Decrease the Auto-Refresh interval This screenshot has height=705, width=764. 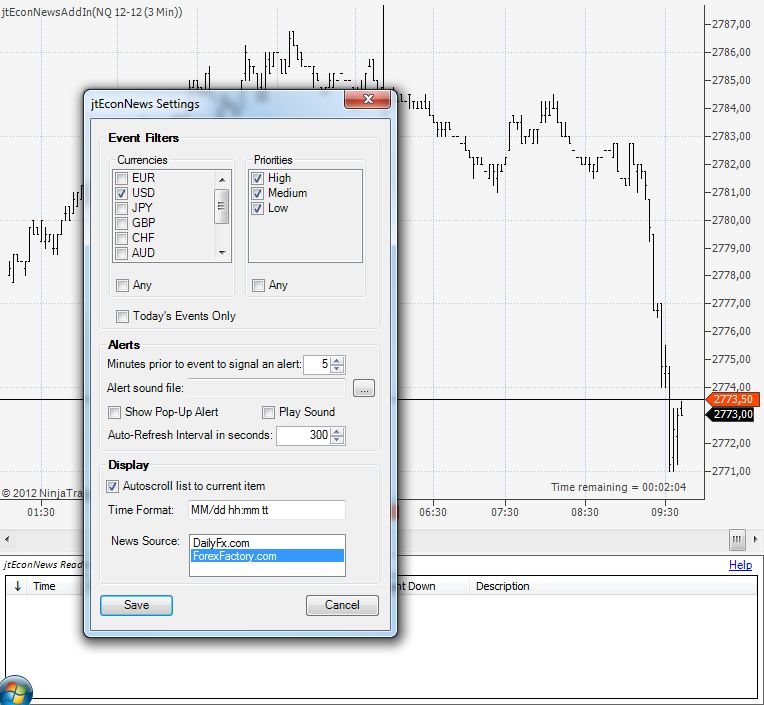337,439
